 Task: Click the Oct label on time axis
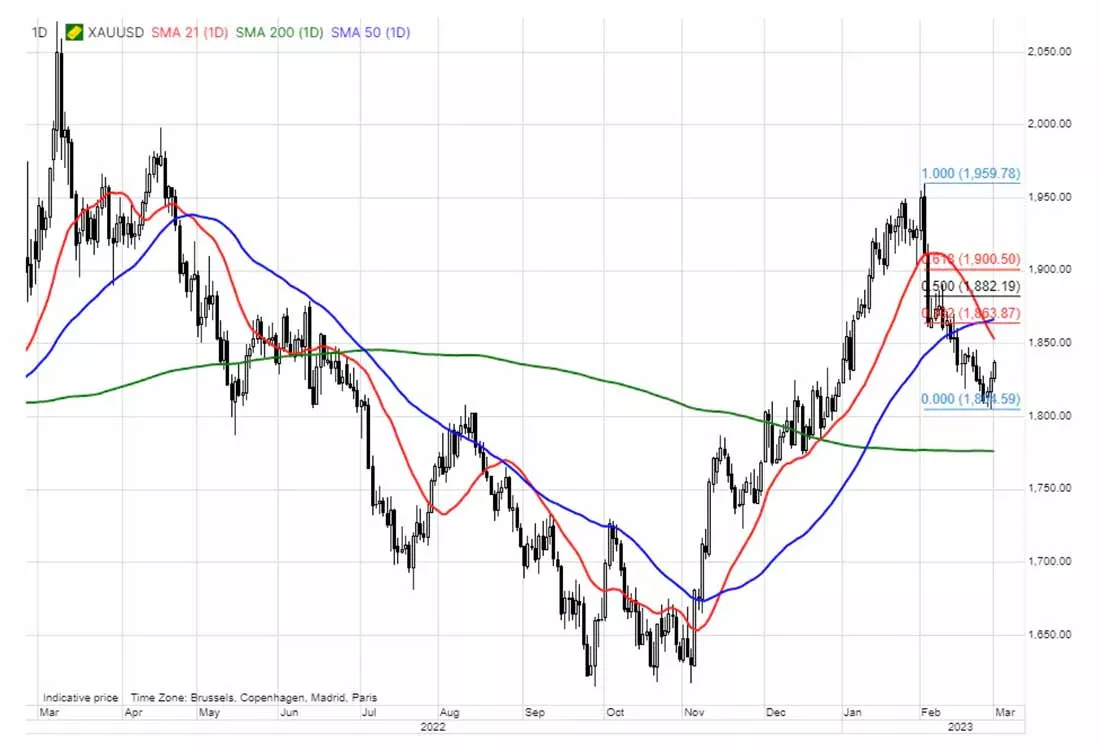tap(615, 712)
